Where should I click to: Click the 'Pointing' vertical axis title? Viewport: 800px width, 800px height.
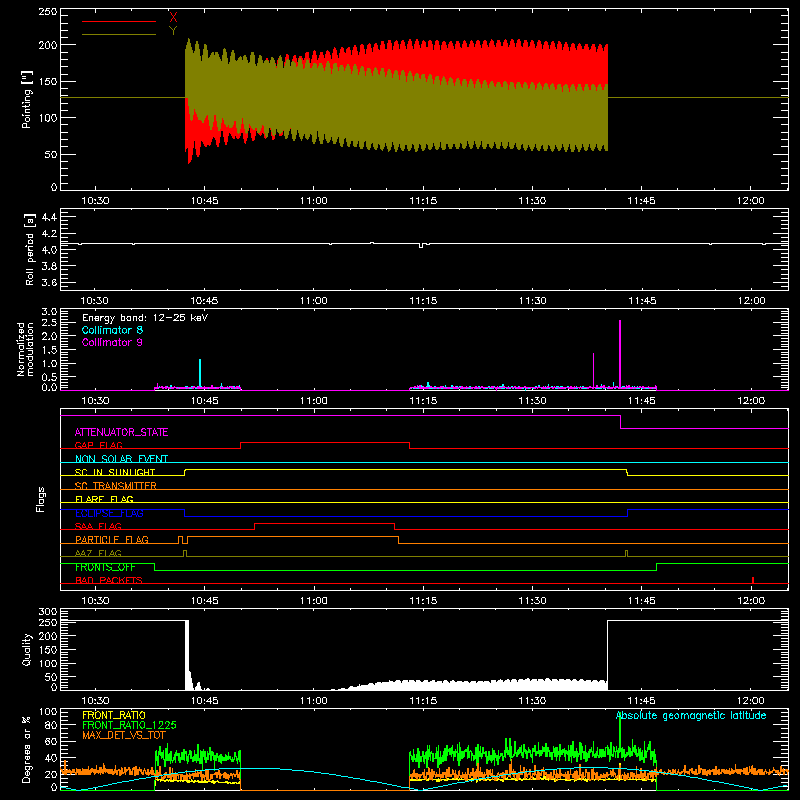click(27, 99)
